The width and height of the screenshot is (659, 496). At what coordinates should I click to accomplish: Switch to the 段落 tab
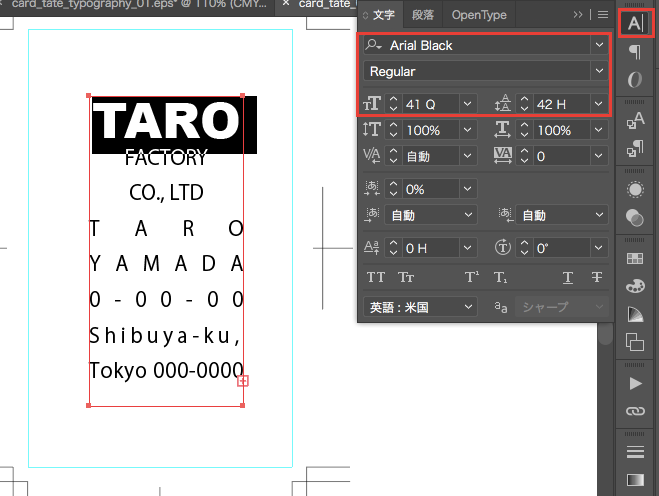click(423, 15)
